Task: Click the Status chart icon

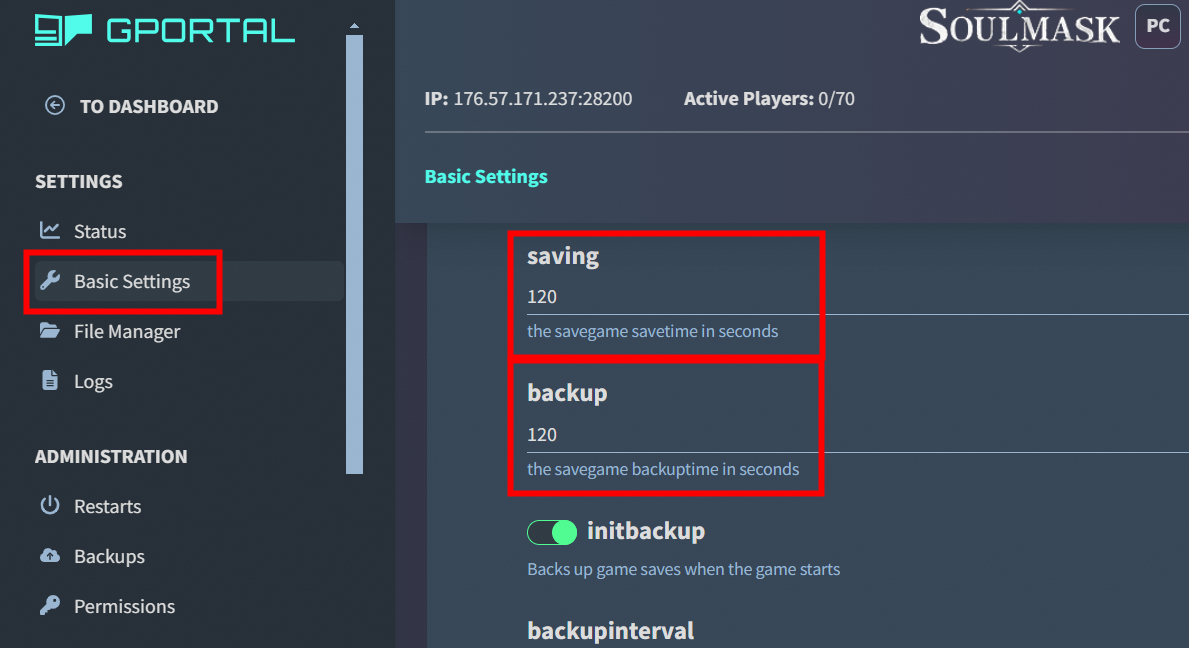Action: [x=50, y=231]
